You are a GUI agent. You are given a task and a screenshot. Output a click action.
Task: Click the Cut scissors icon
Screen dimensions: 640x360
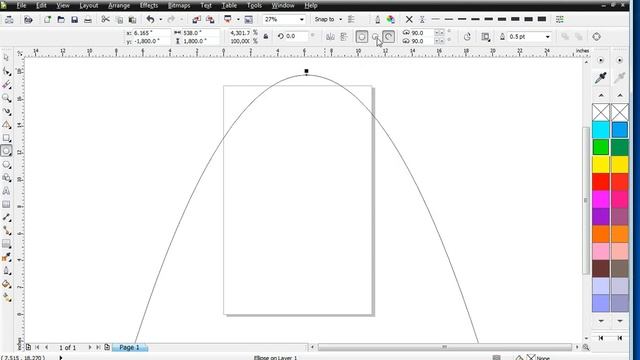tap(105, 19)
